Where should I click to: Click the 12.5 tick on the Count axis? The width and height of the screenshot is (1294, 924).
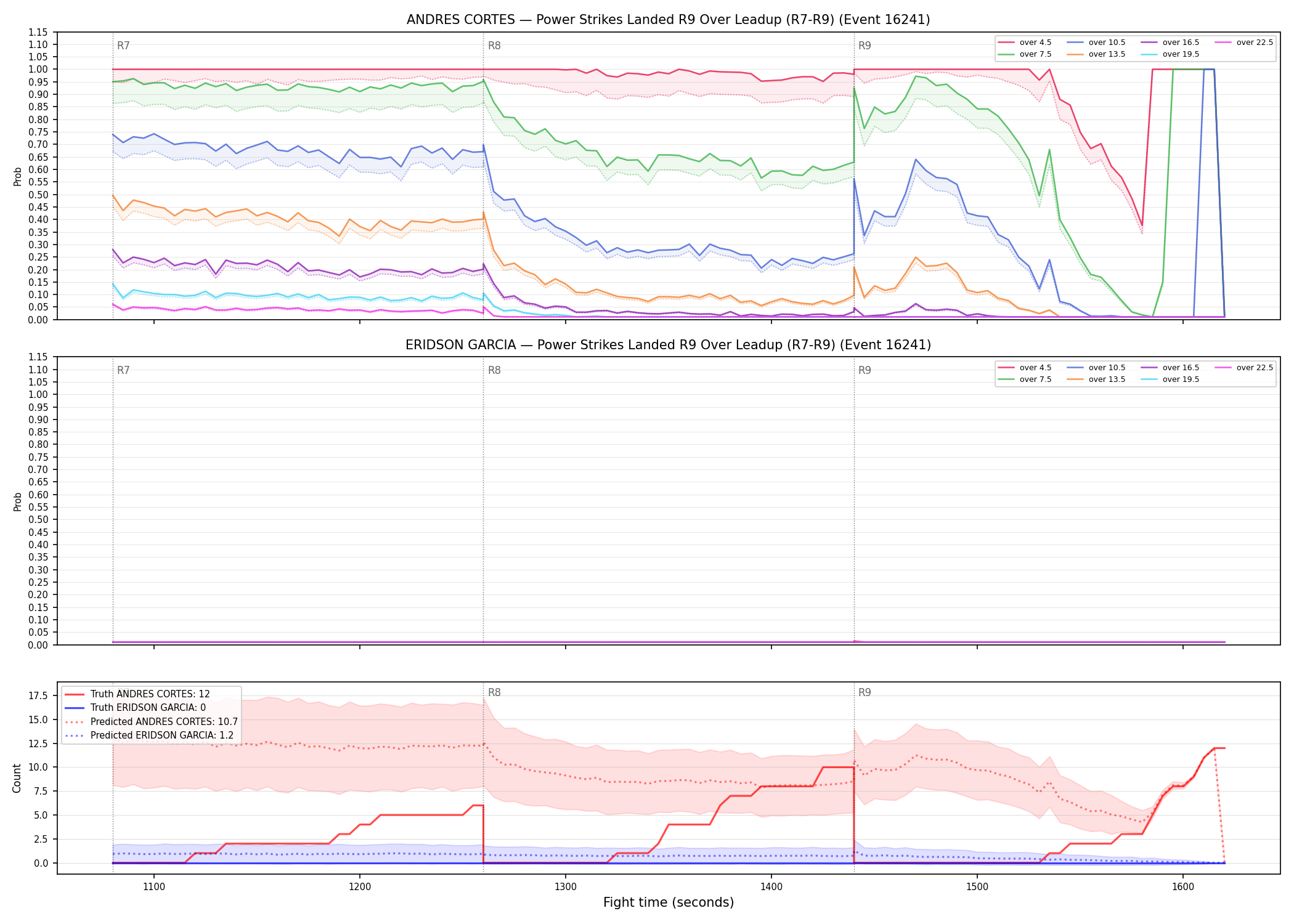coord(38,744)
